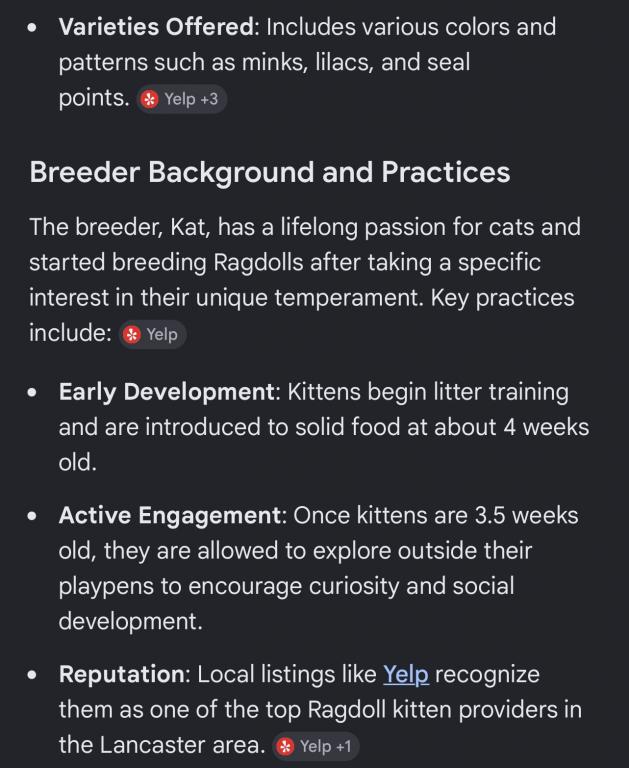Click the word "lilacs" in the varieties list
The image size is (629, 768).
tap(339, 62)
